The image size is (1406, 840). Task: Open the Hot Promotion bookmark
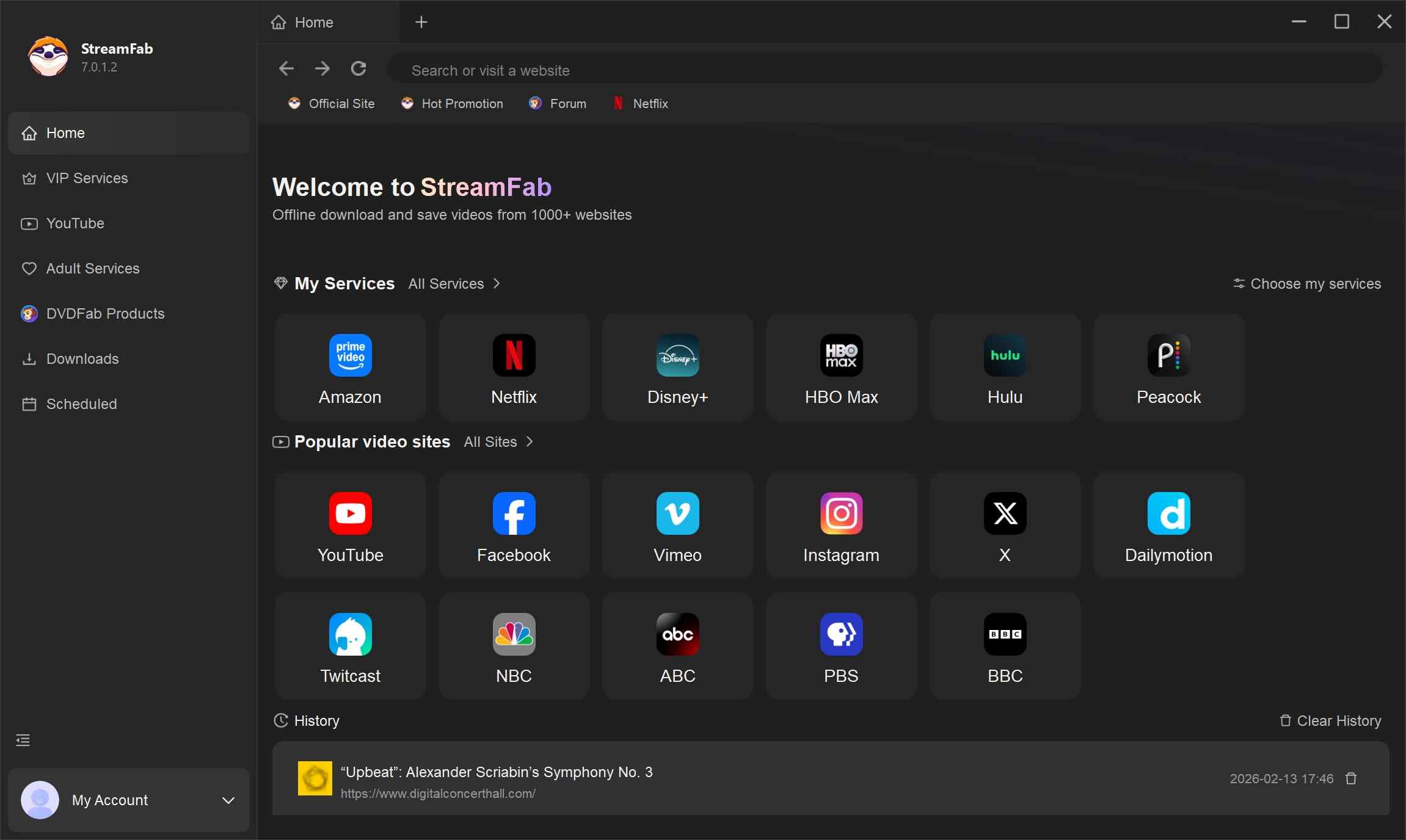point(452,104)
